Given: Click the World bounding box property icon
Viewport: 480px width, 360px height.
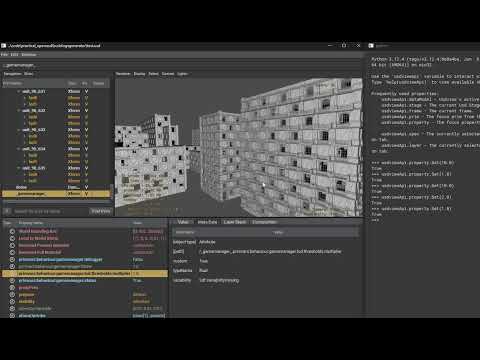Looking at the screenshot, I should (12, 231).
